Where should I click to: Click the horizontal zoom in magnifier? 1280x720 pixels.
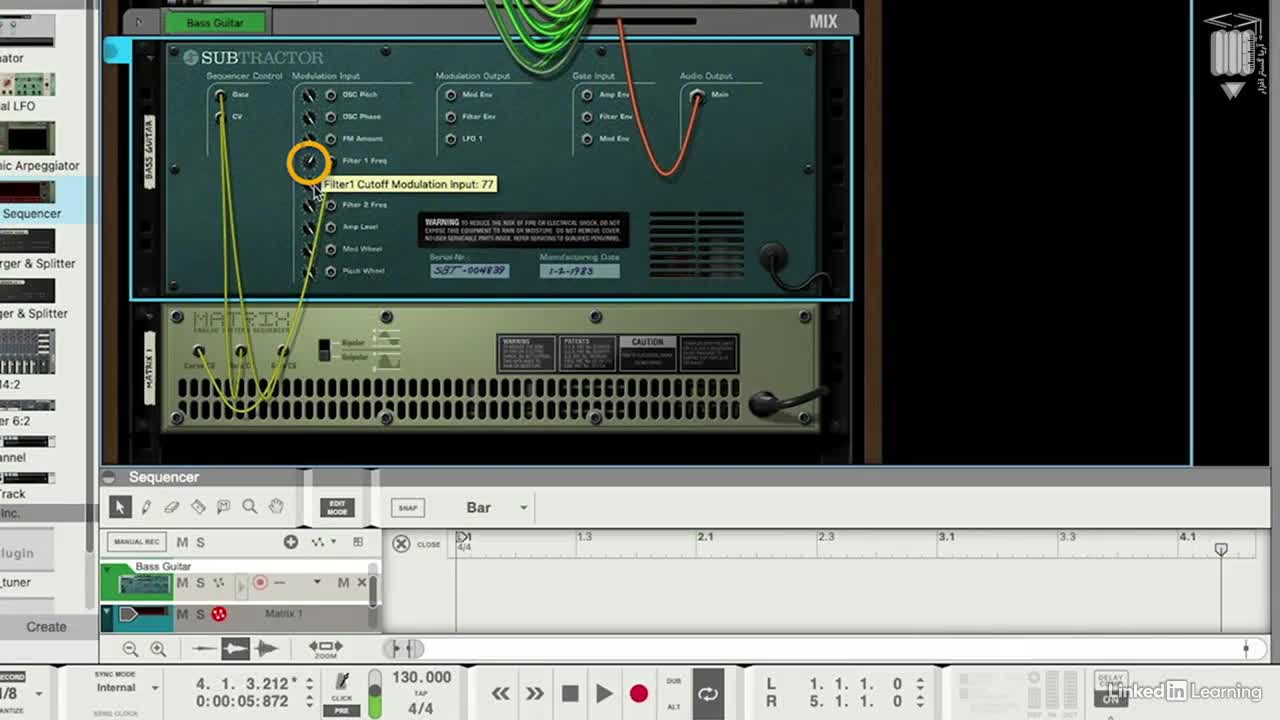(x=158, y=649)
